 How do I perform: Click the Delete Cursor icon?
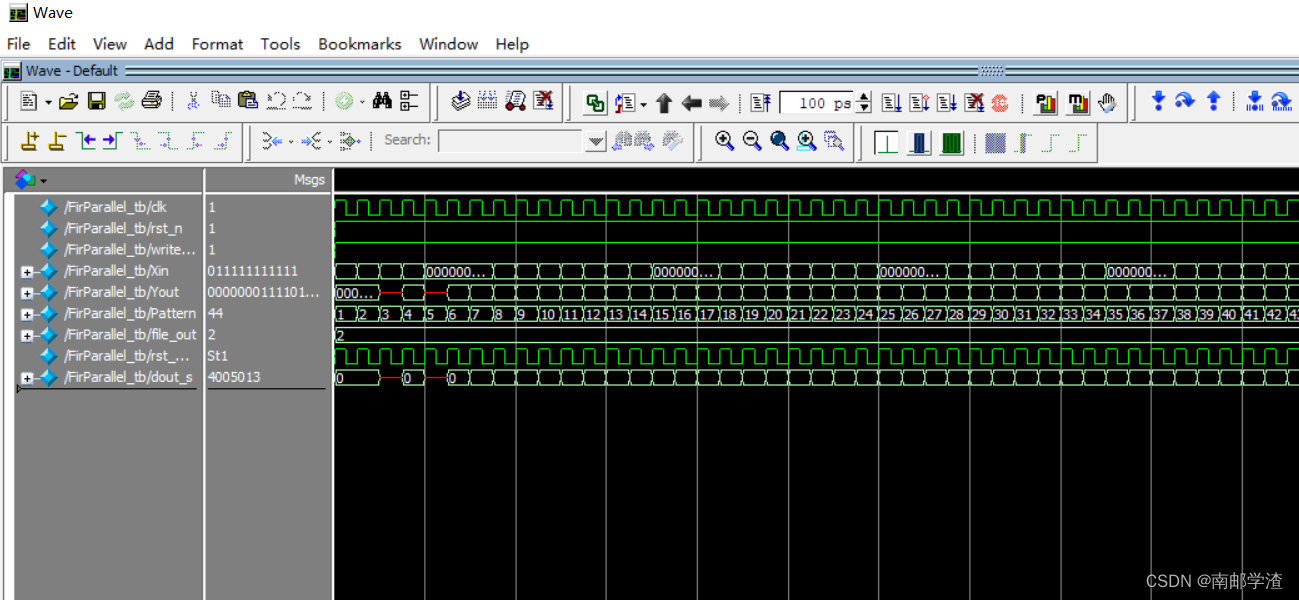pyautogui.click(x=57, y=141)
